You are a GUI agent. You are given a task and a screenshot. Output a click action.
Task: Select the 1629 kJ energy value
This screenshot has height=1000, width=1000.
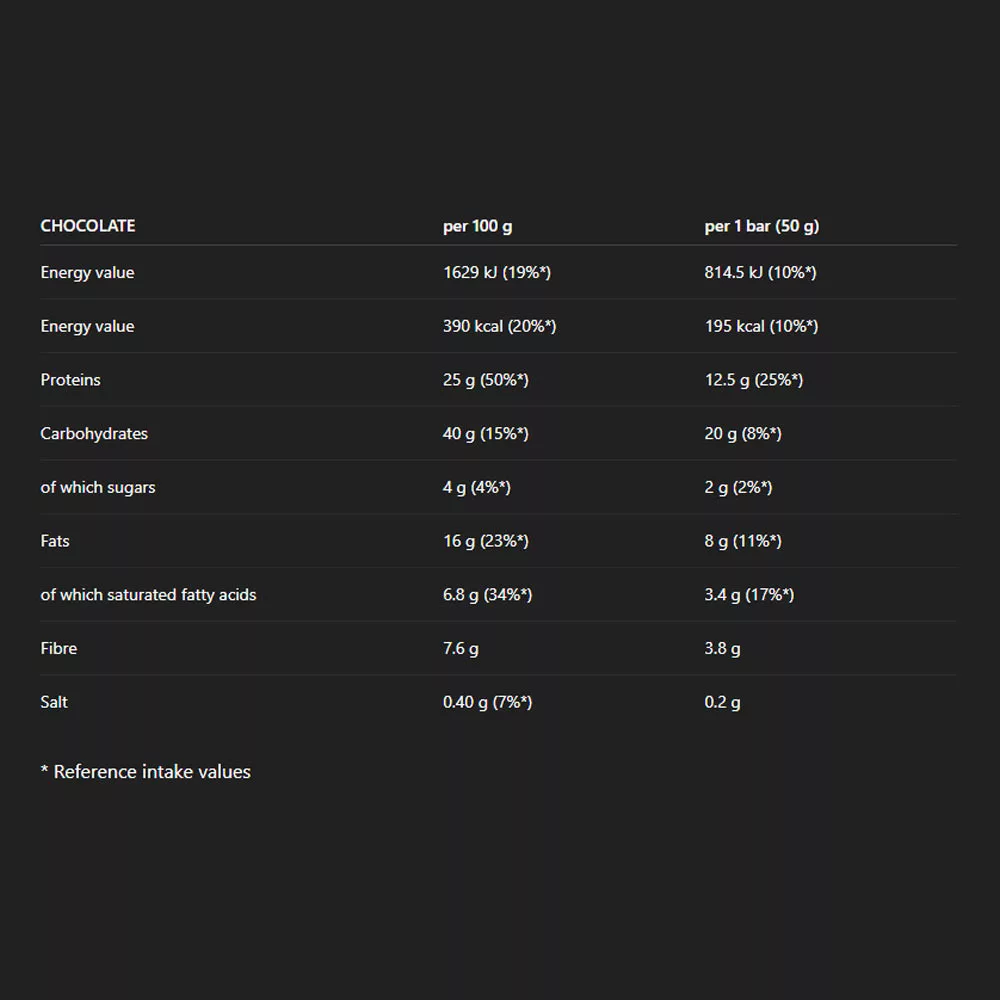click(496, 273)
